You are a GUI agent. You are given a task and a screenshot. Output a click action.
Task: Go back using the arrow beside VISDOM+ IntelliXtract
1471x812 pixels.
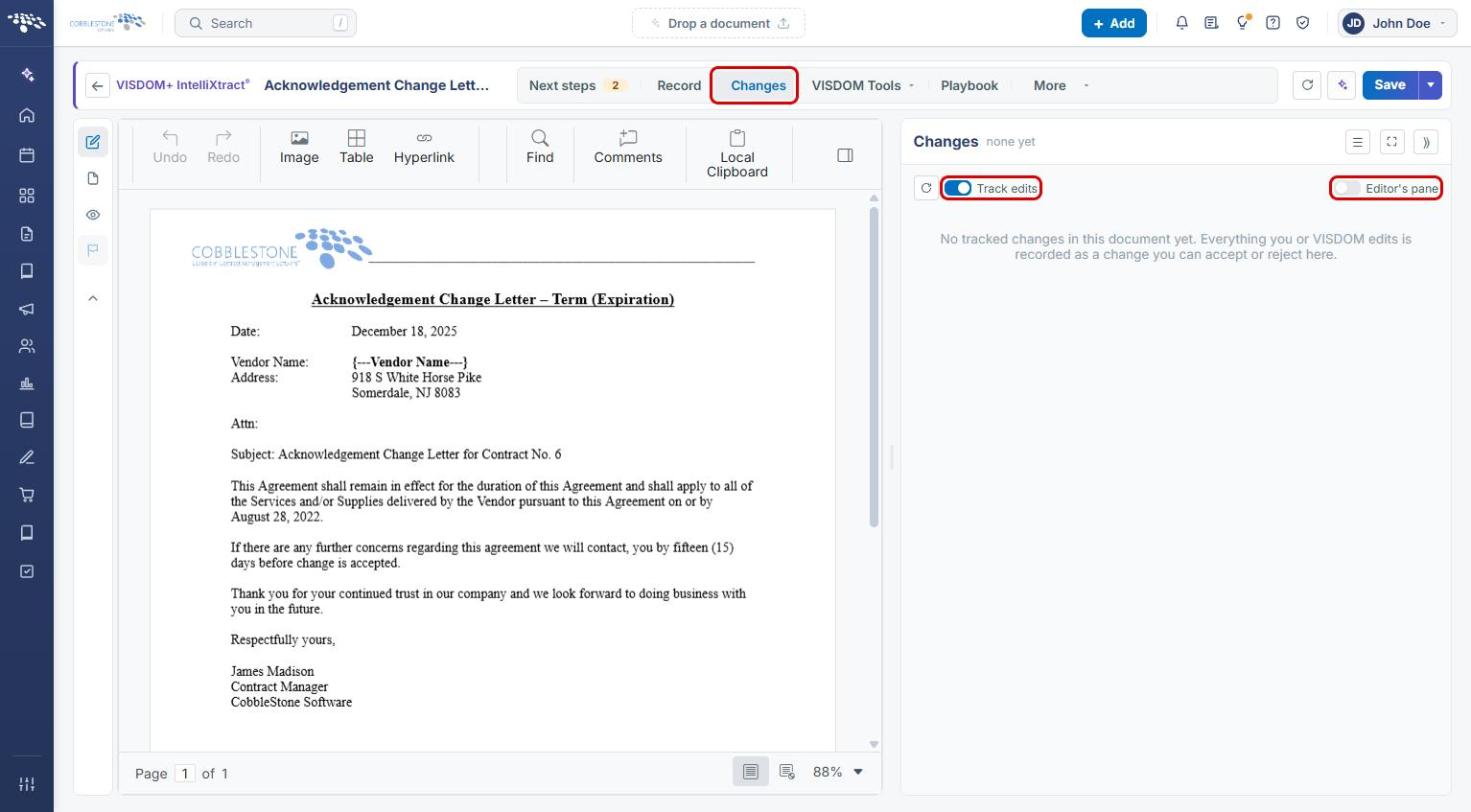97,86
